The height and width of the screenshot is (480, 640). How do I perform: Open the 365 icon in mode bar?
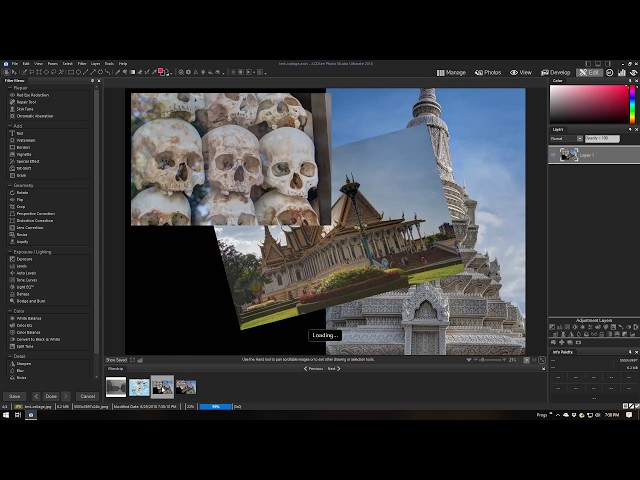click(609, 73)
